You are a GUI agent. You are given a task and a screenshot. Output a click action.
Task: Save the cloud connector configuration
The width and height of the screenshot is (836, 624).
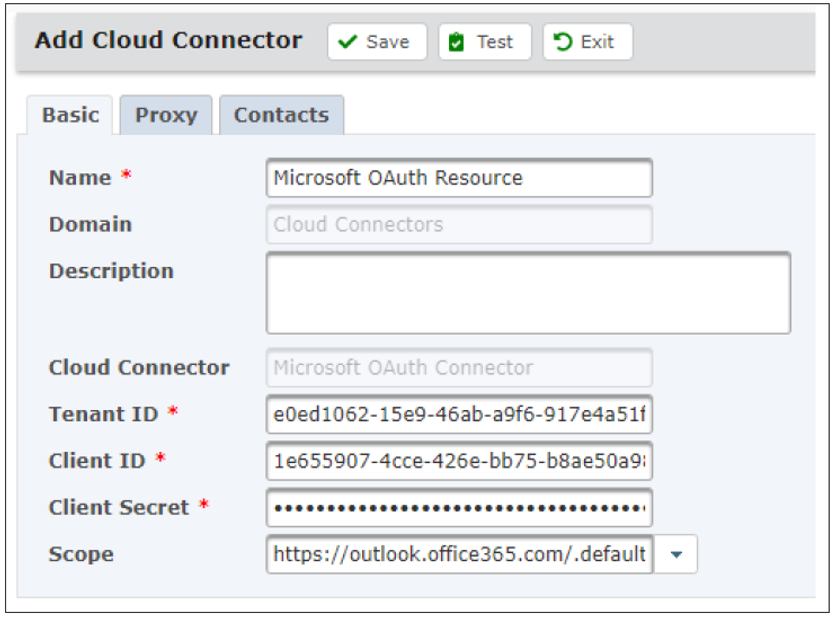pyautogui.click(x=375, y=41)
